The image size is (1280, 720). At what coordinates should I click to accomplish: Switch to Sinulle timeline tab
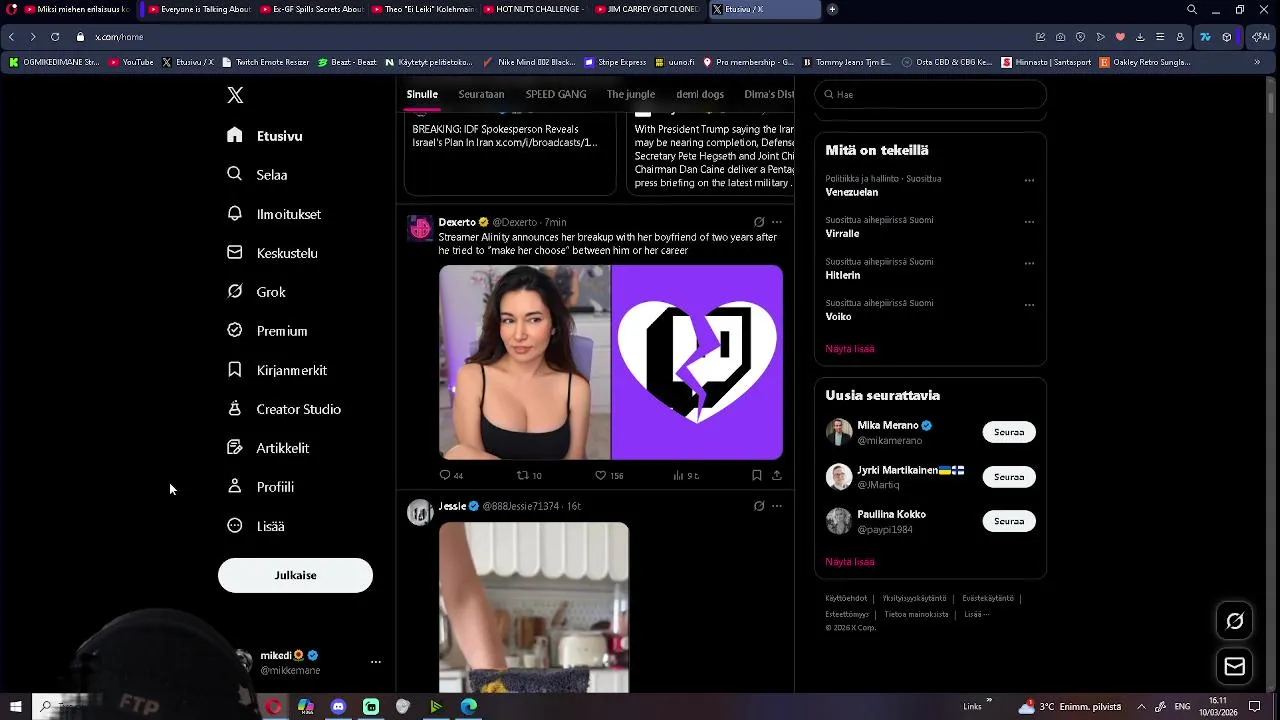coord(422,94)
